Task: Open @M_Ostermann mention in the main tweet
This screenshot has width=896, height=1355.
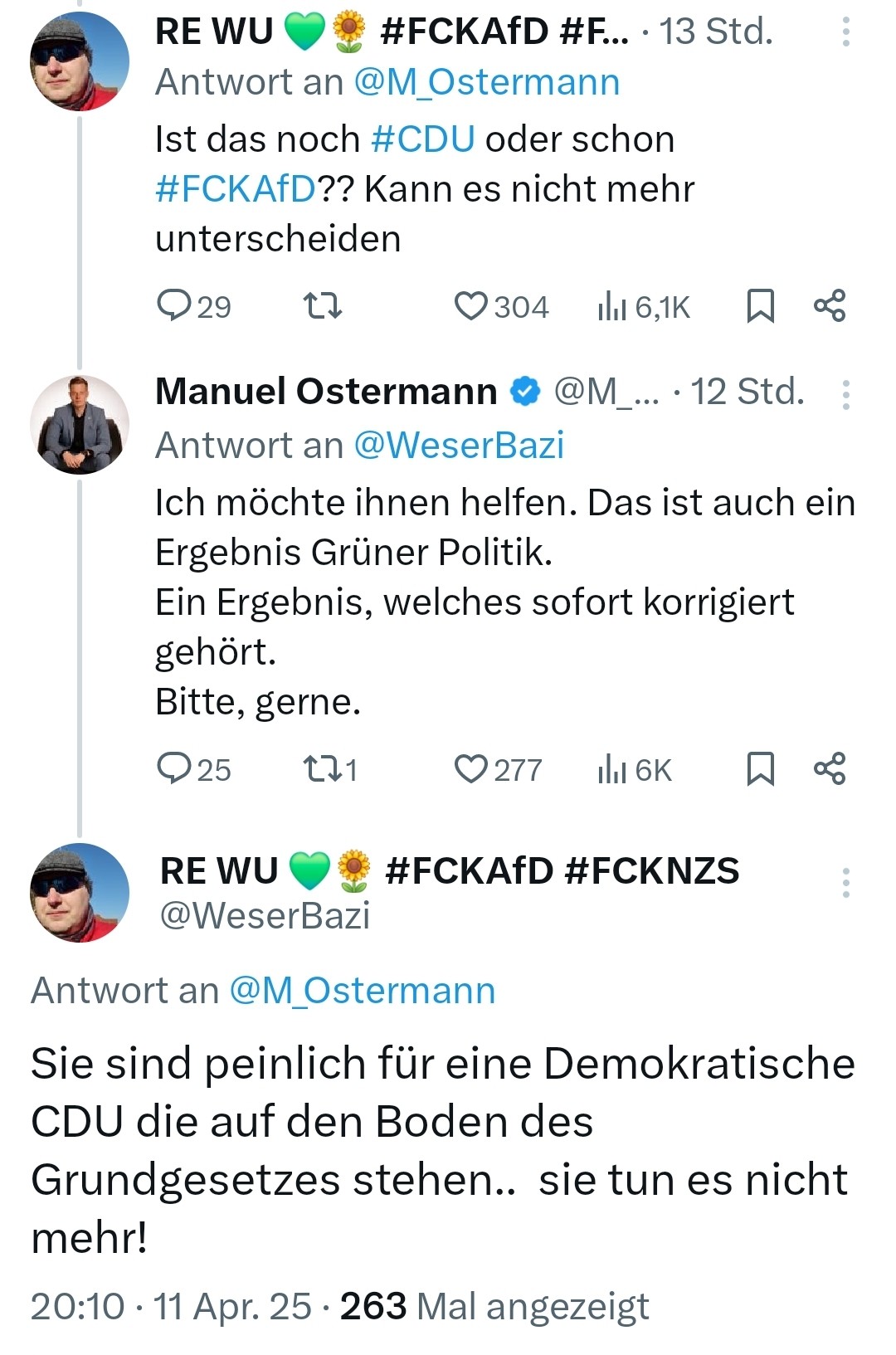Action: click(362, 991)
